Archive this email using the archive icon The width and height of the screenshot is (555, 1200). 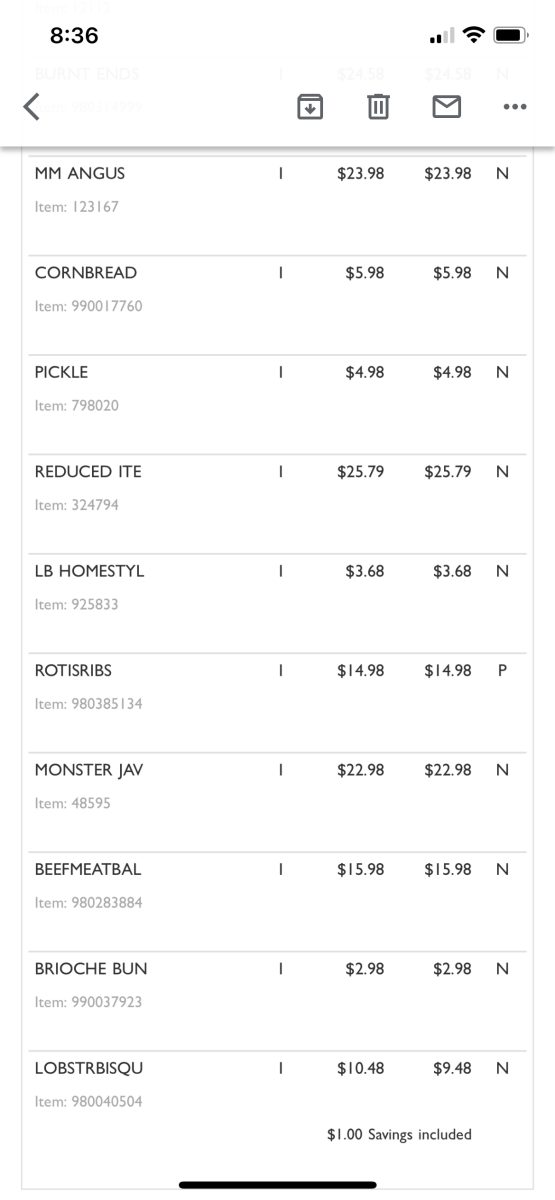pos(311,106)
